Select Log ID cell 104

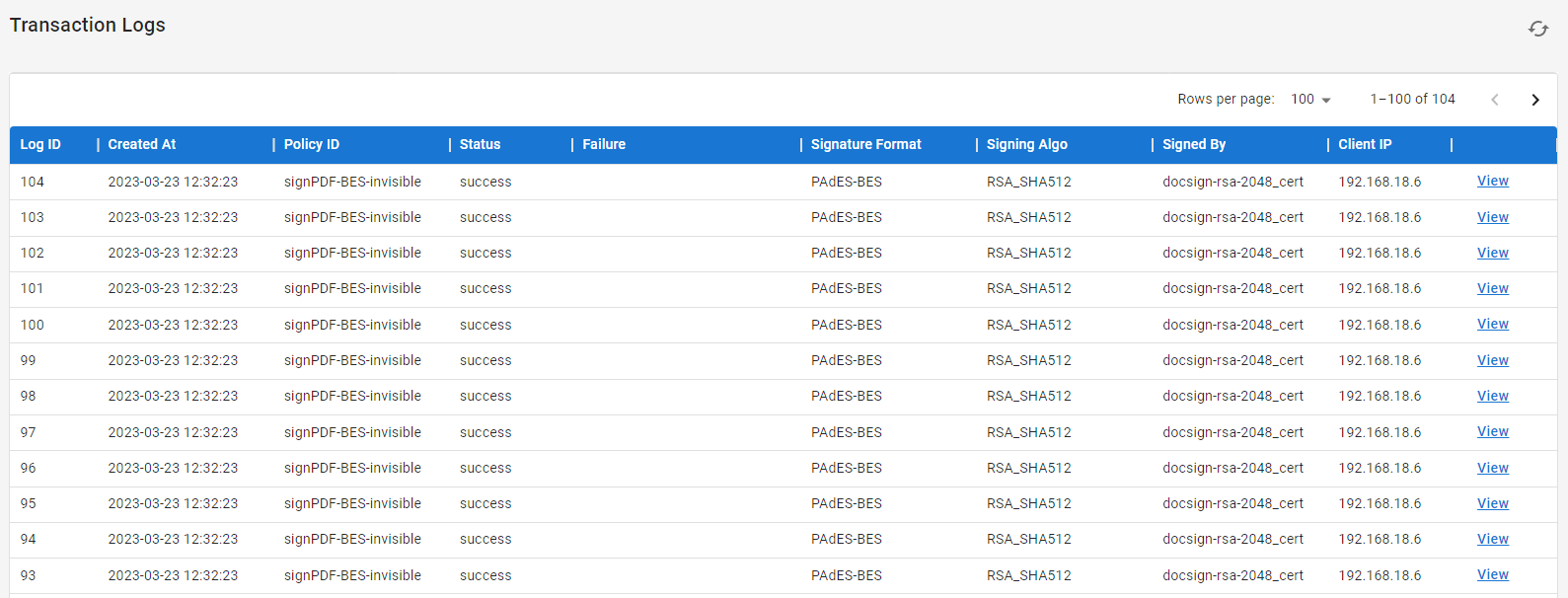pyautogui.click(x=33, y=182)
